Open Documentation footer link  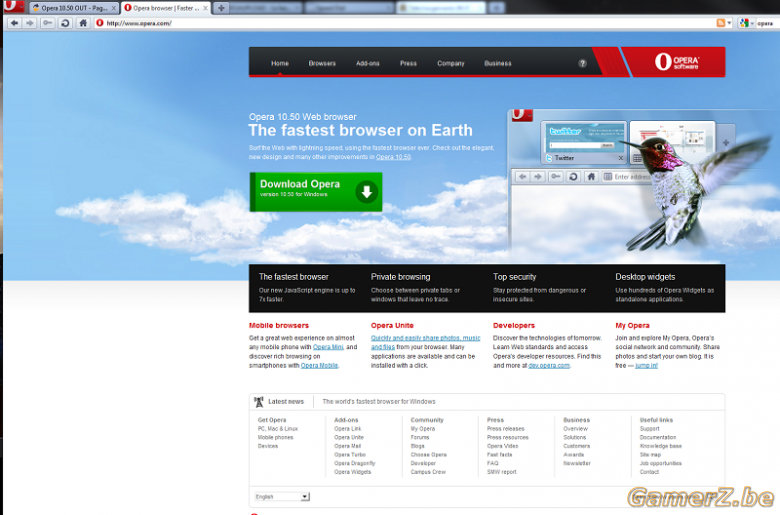point(658,437)
